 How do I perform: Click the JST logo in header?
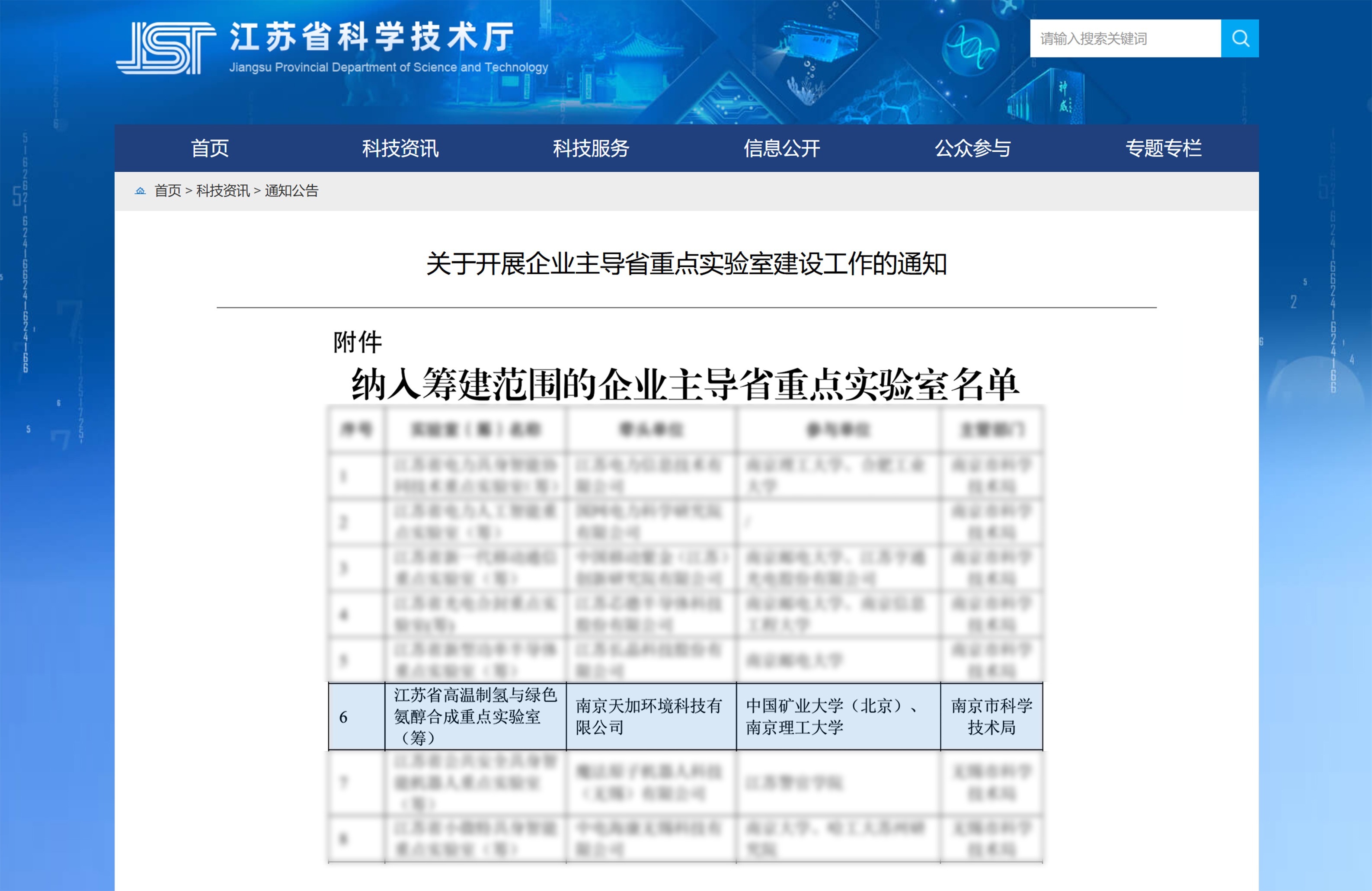[x=166, y=48]
